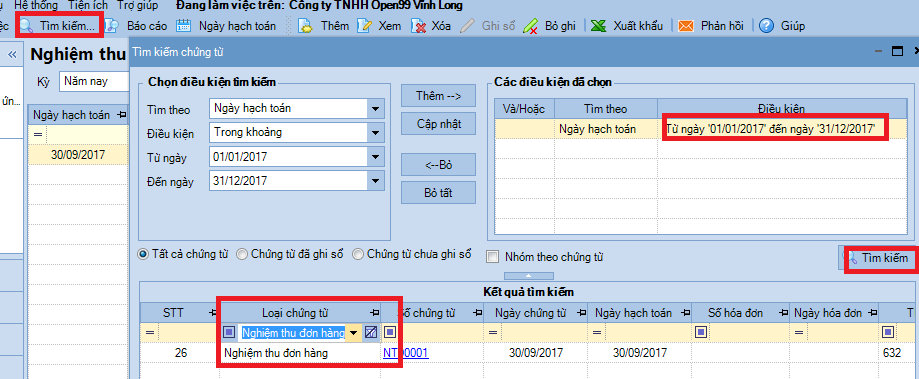Image resolution: width=919 pixels, height=379 pixels.
Task: Pin Ngày hạch toán column in background grid
Action: pos(122,115)
